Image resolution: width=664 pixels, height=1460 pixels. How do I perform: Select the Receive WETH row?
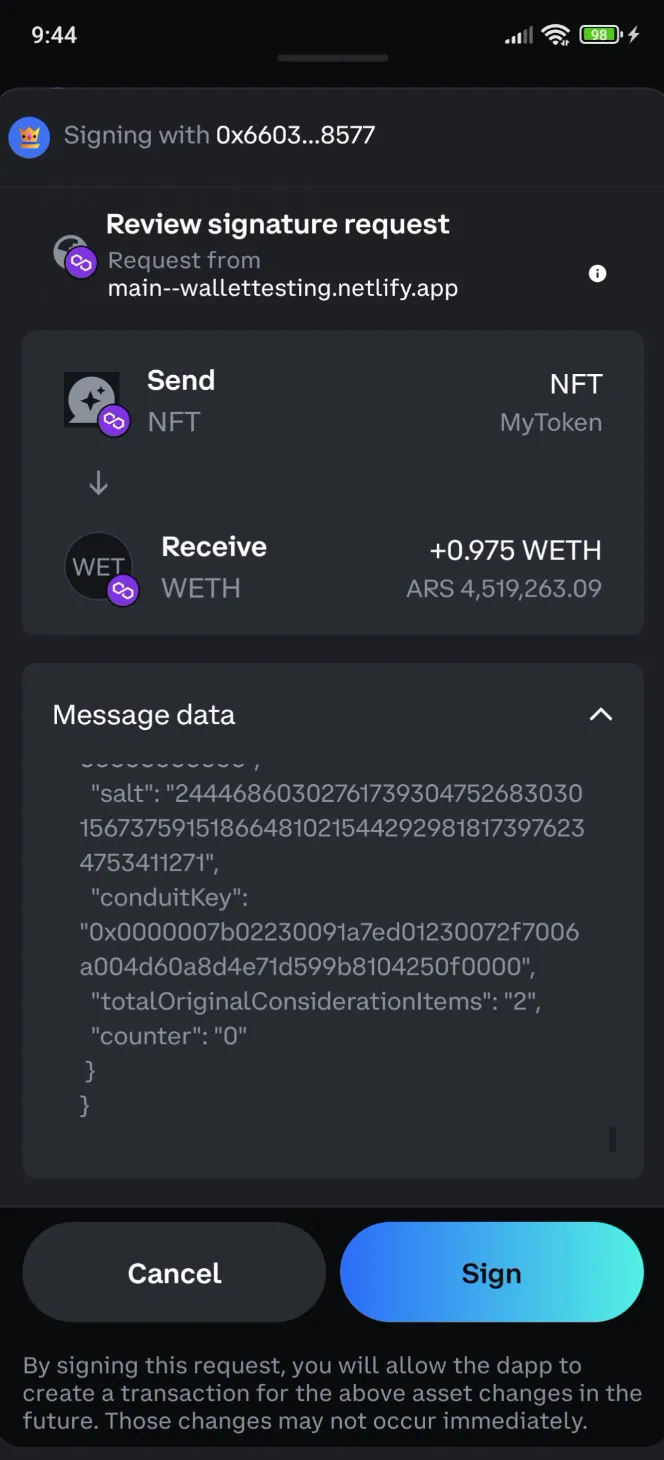click(332, 566)
